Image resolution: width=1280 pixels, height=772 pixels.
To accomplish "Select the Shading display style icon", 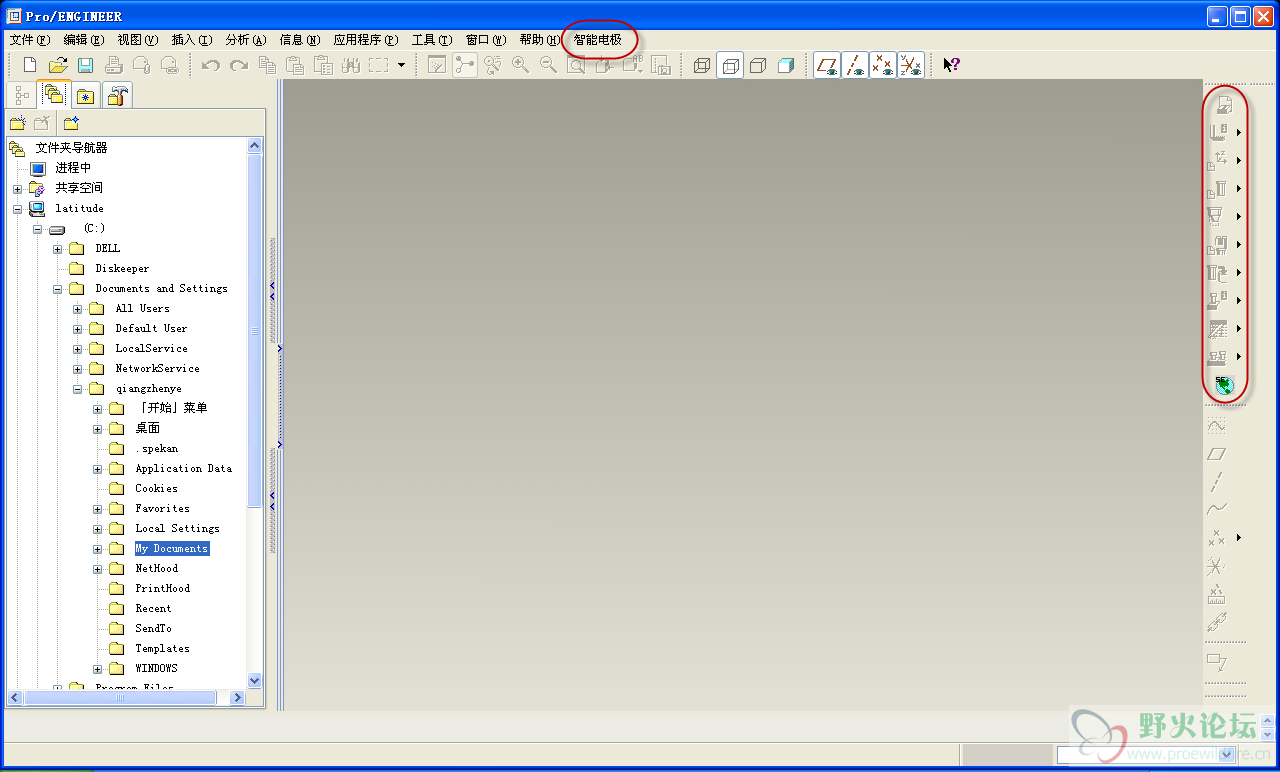I will point(786,65).
